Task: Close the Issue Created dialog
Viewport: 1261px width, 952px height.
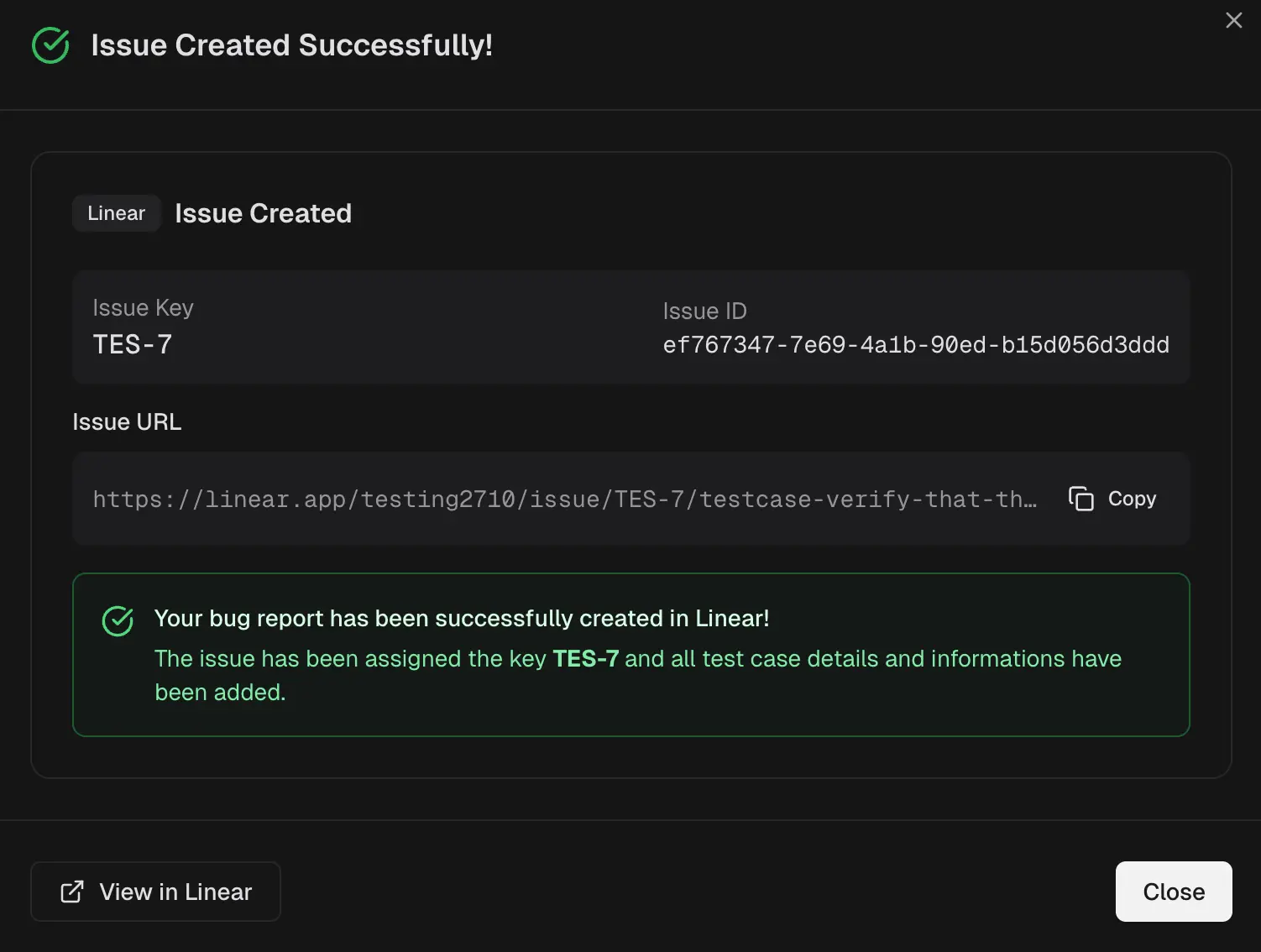Action: point(1173,892)
